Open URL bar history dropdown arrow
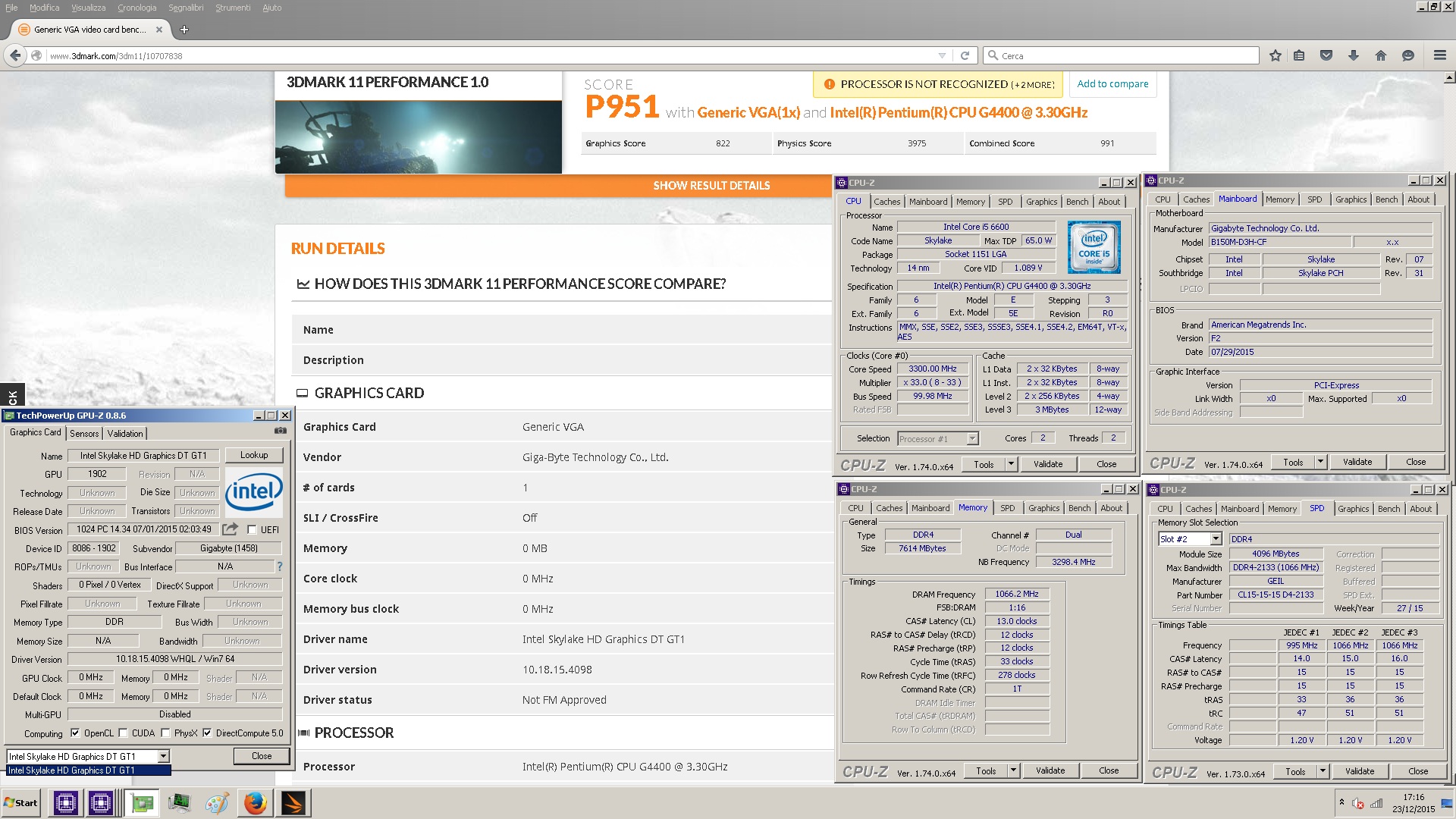 (942, 55)
